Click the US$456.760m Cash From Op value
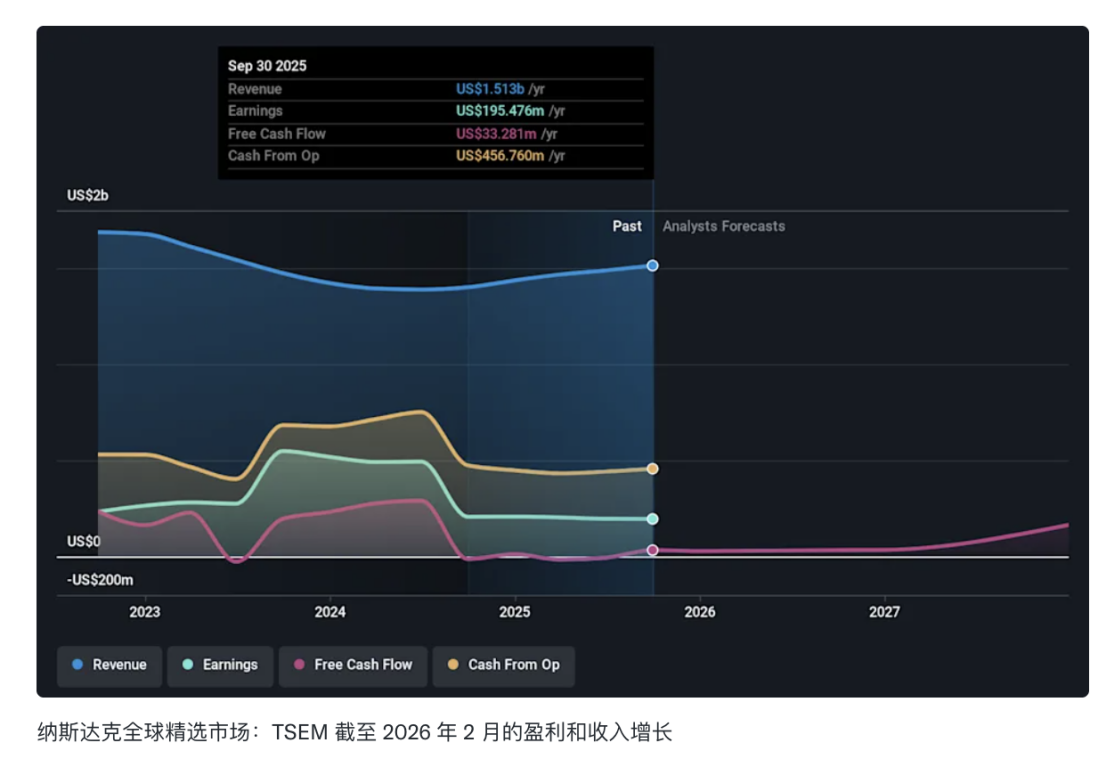1107x759 pixels. click(x=500, y=156)
